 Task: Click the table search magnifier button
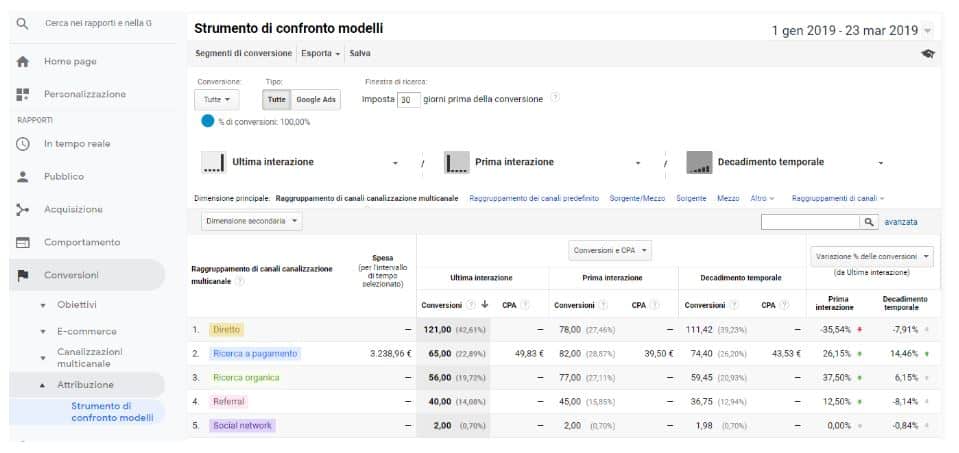point(870,222)
